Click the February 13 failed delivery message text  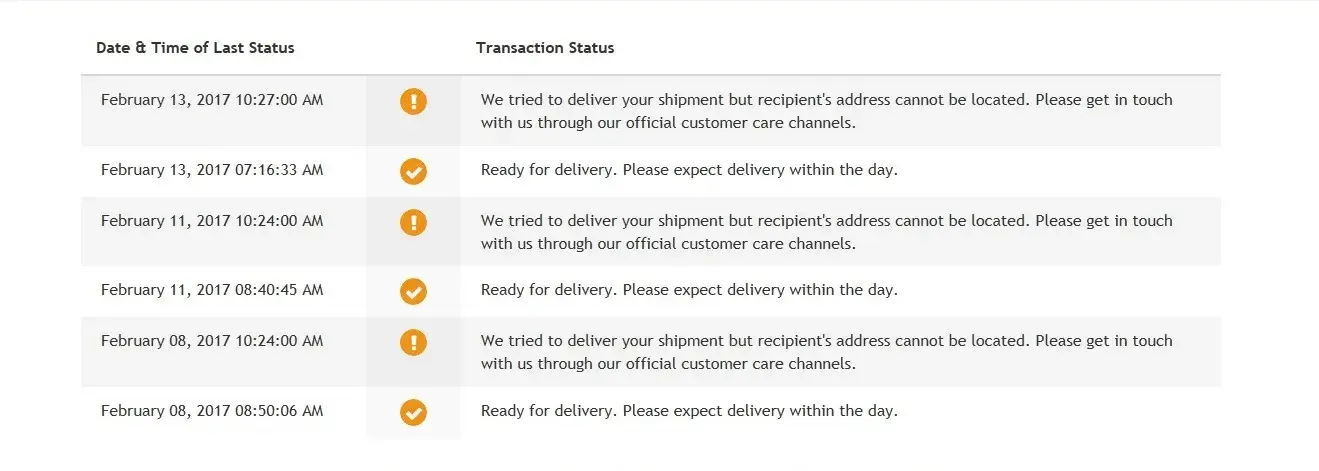click(826, 112)
